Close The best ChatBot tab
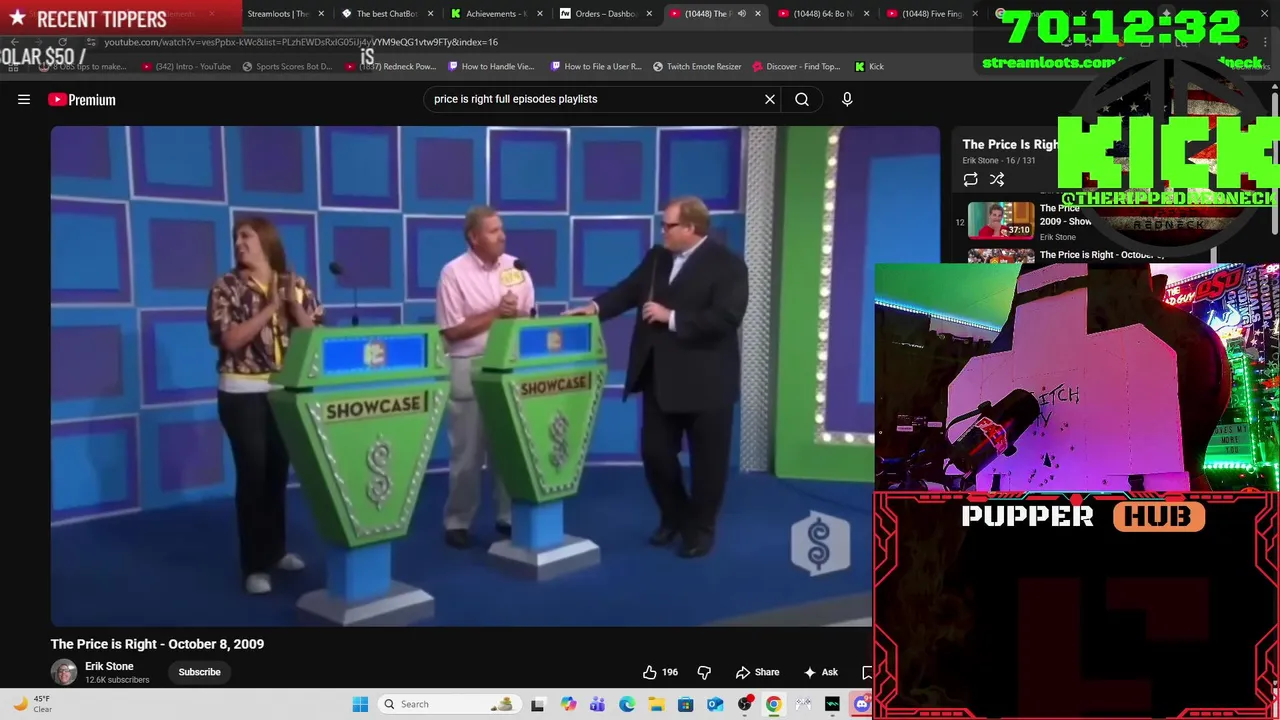 pos(430,14)
